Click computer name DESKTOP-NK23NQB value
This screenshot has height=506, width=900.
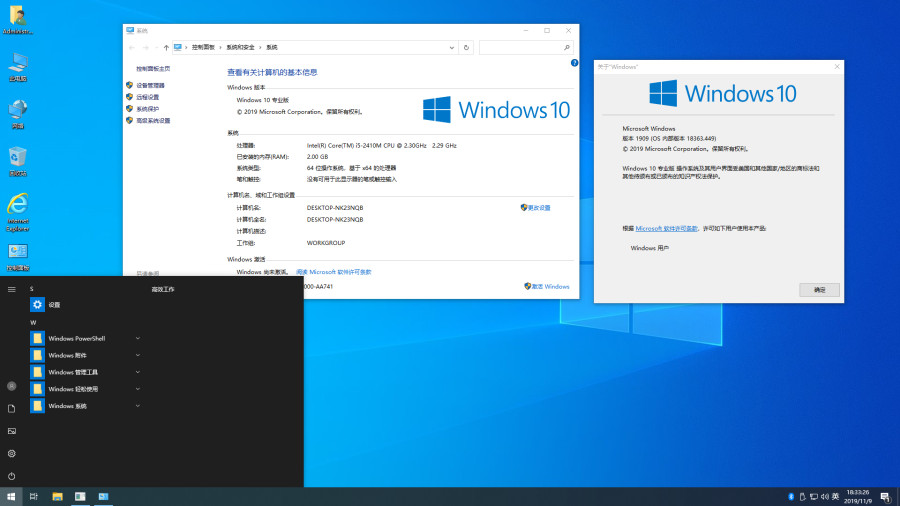coord(335,208)
